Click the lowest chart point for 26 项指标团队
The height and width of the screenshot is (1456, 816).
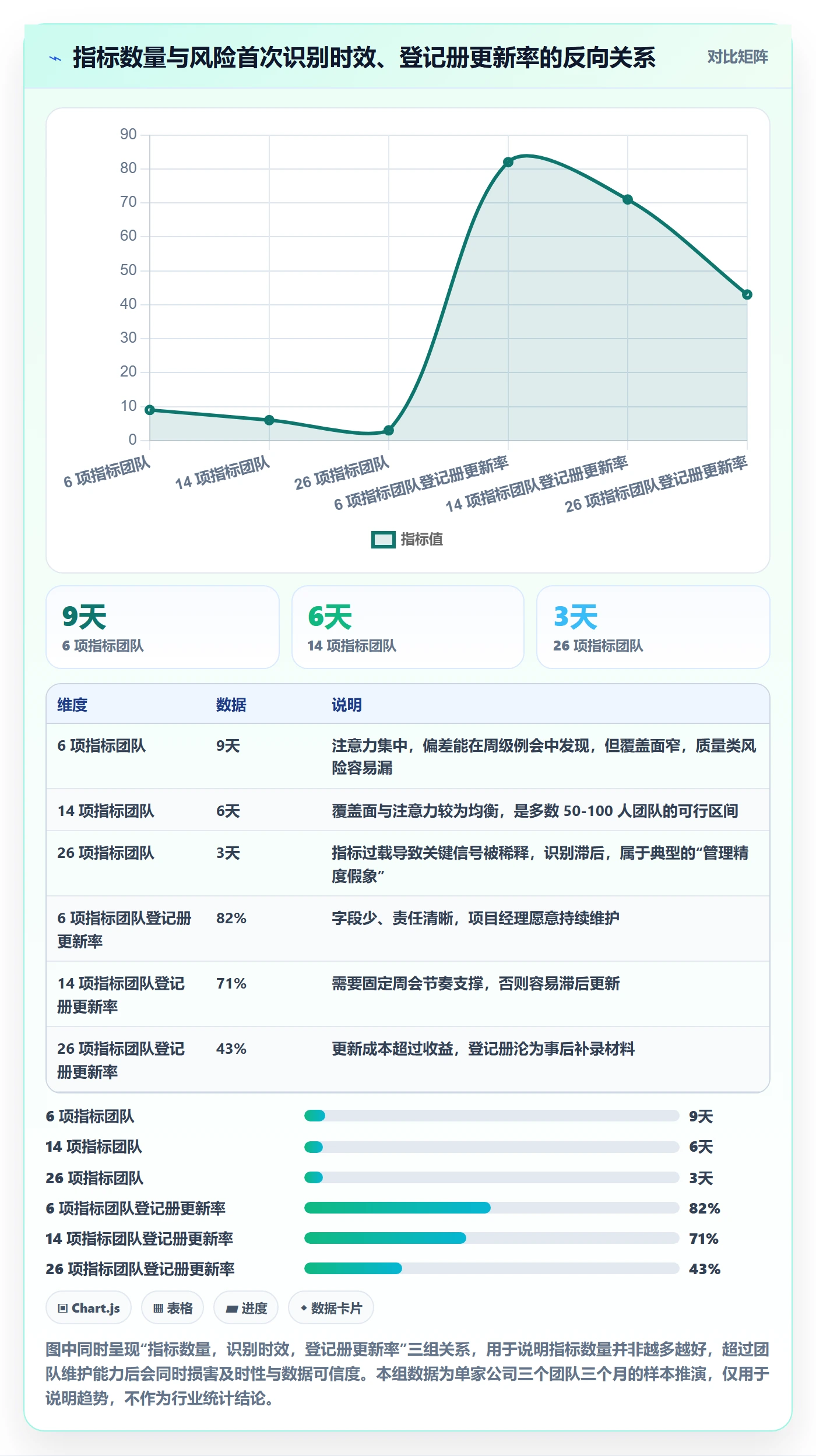pyautogui.click(x=389, y=430)
